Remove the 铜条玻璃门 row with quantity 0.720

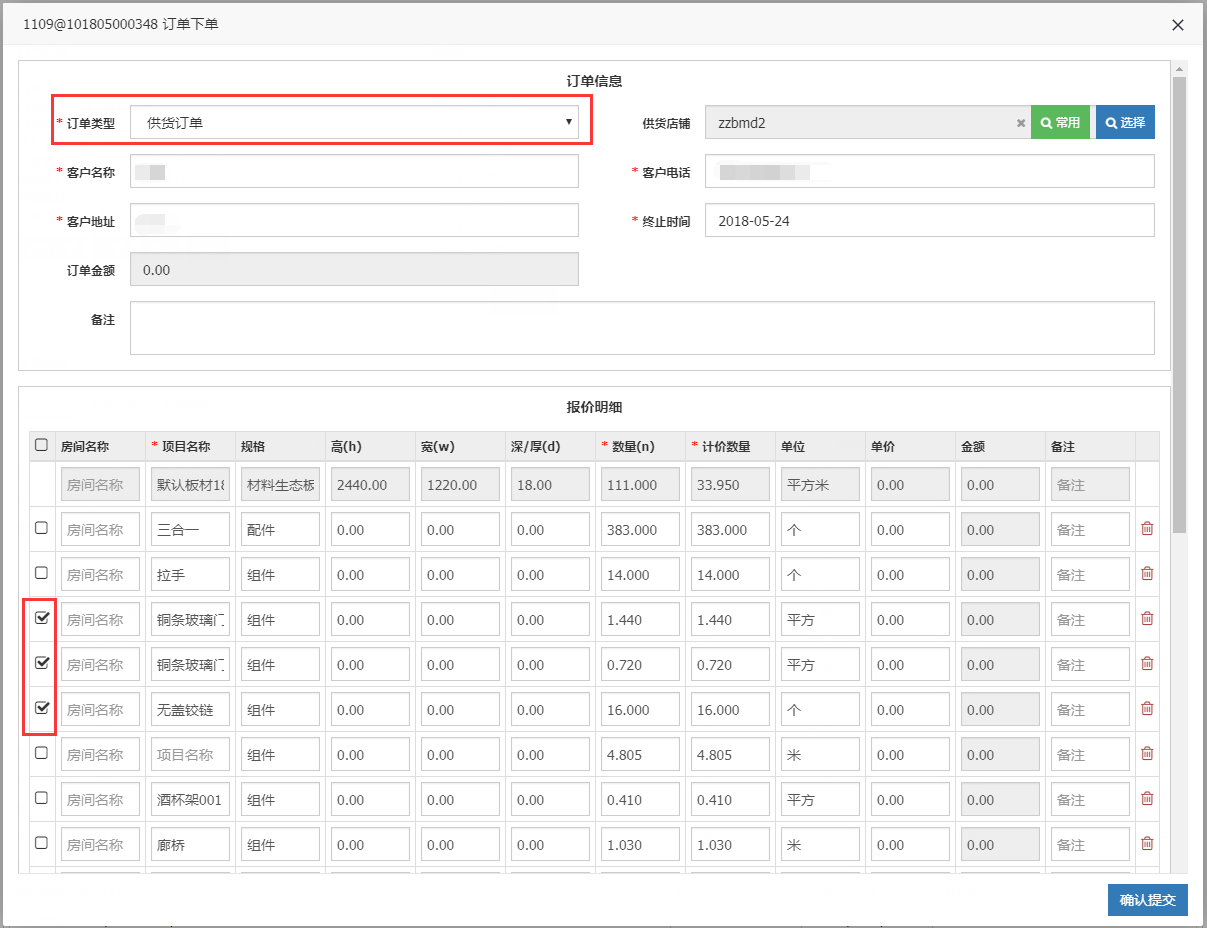tap(1147, 663)
